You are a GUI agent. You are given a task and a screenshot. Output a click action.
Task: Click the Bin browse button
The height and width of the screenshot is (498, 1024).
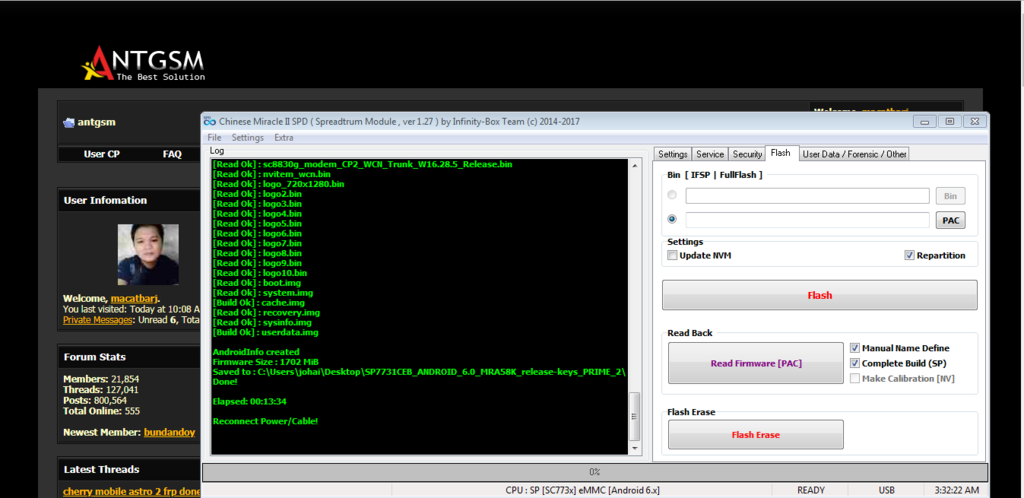click(950, 196)
